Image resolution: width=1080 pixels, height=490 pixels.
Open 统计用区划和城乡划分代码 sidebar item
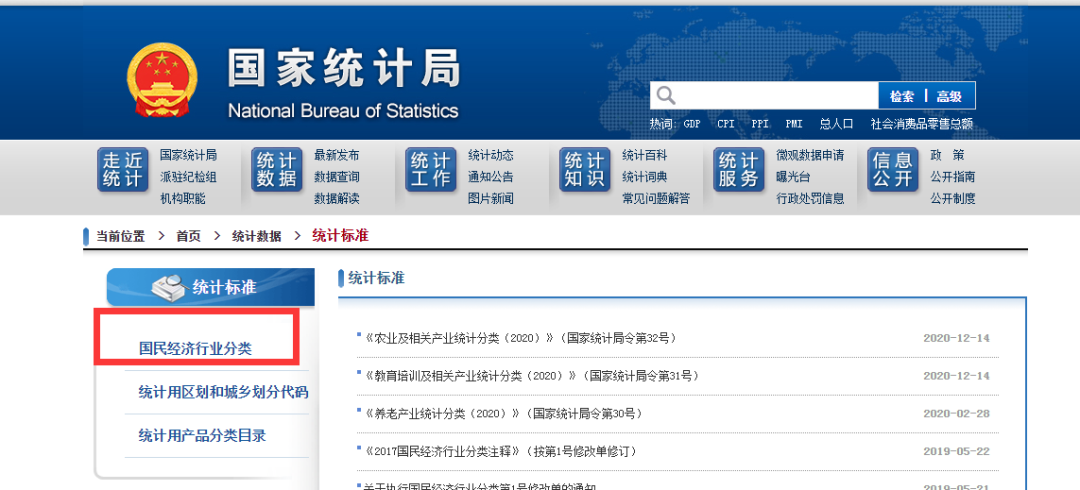coord(223,393)
